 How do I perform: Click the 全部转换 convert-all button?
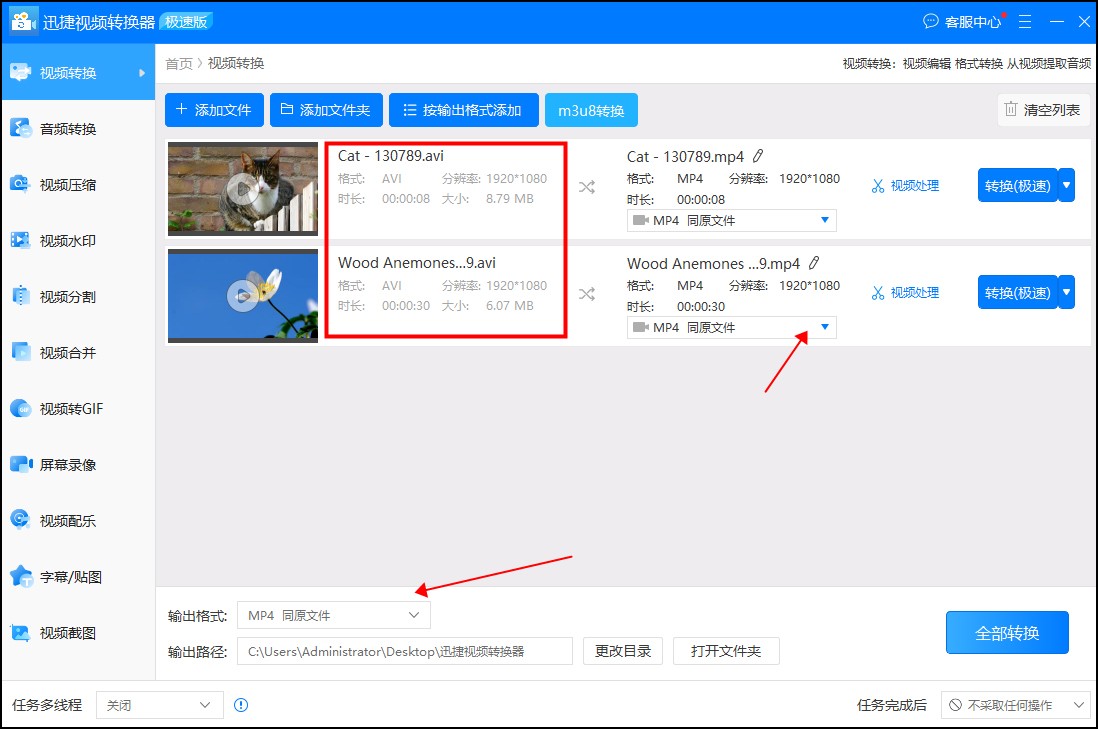tap(1007, 633)
